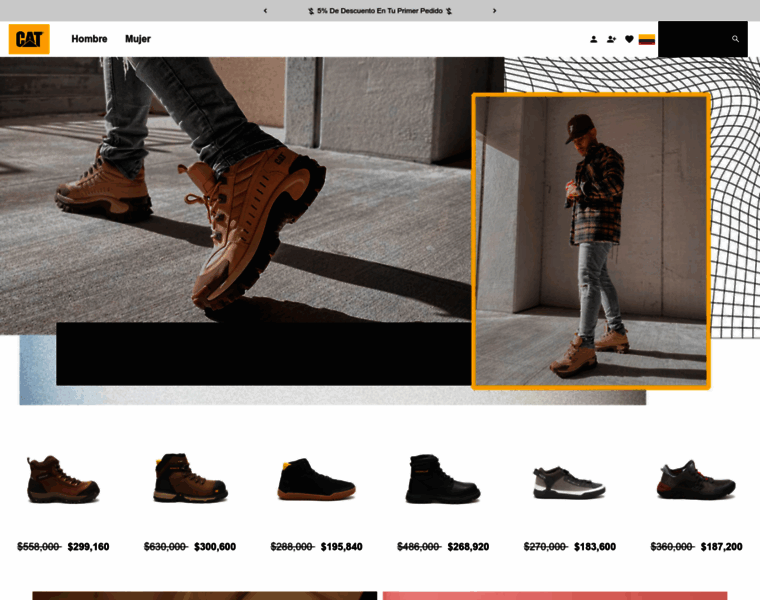Select the Colombia flag country selector
The height and width of the screenshot is (600, 760).
[647, 39]
